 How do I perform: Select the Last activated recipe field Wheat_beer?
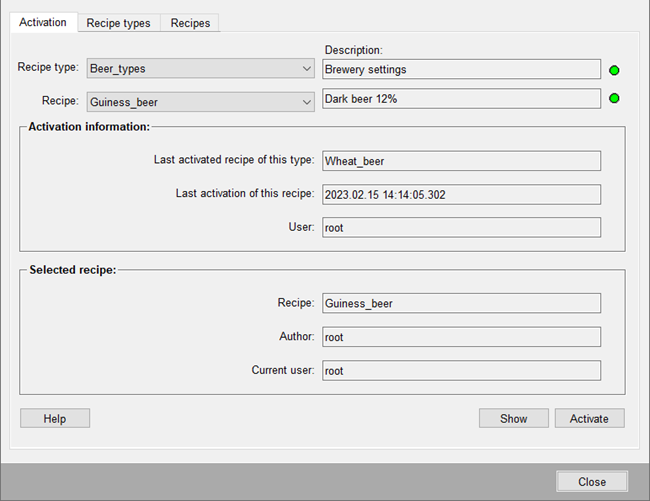pyautogui.click(x=461, y=161)
